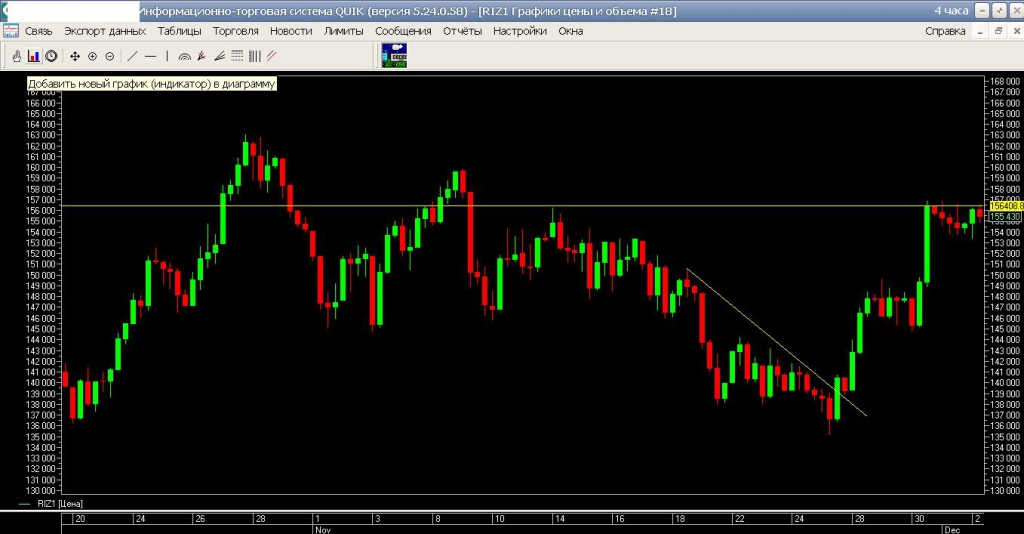Image resolution: width=1024 pixels, height=534 pixels.
Task: Click the RIZ1 [Цена] legend label
Action: [59, 503]
